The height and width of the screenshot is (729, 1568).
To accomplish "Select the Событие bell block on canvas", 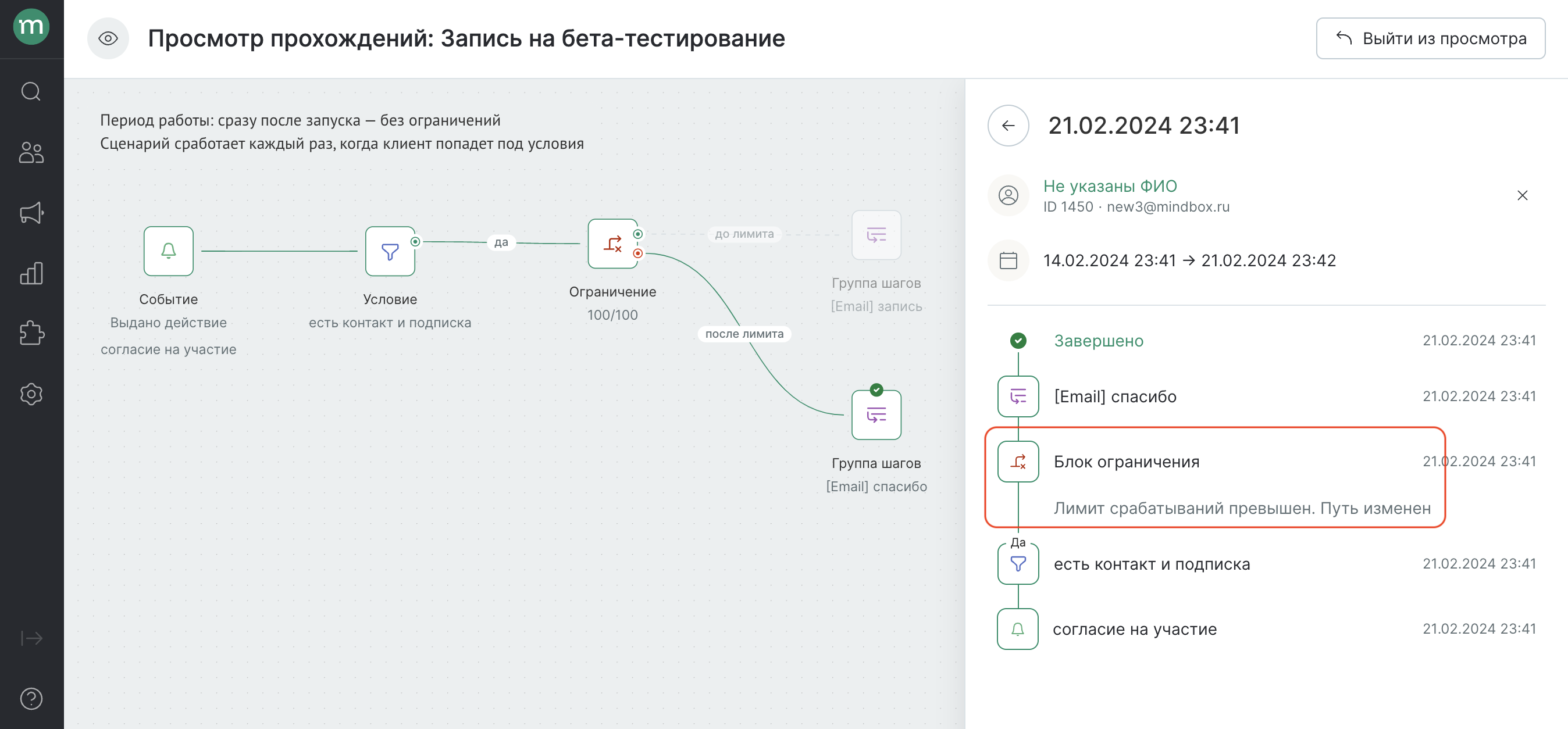I will (x=169, y=251).
